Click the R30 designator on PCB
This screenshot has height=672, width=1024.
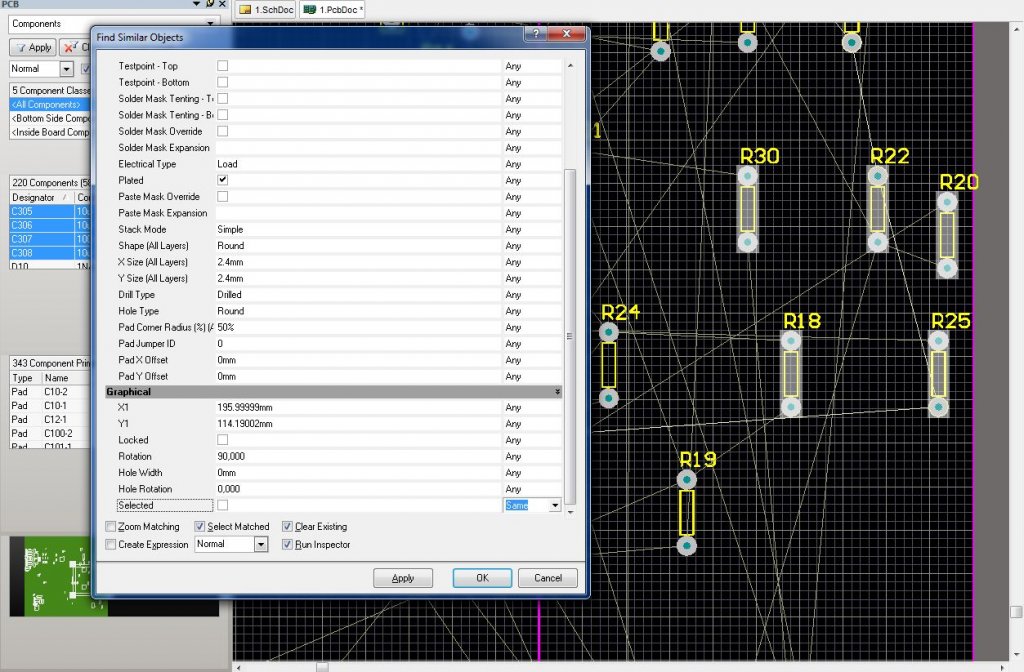(x=760, y=156)
